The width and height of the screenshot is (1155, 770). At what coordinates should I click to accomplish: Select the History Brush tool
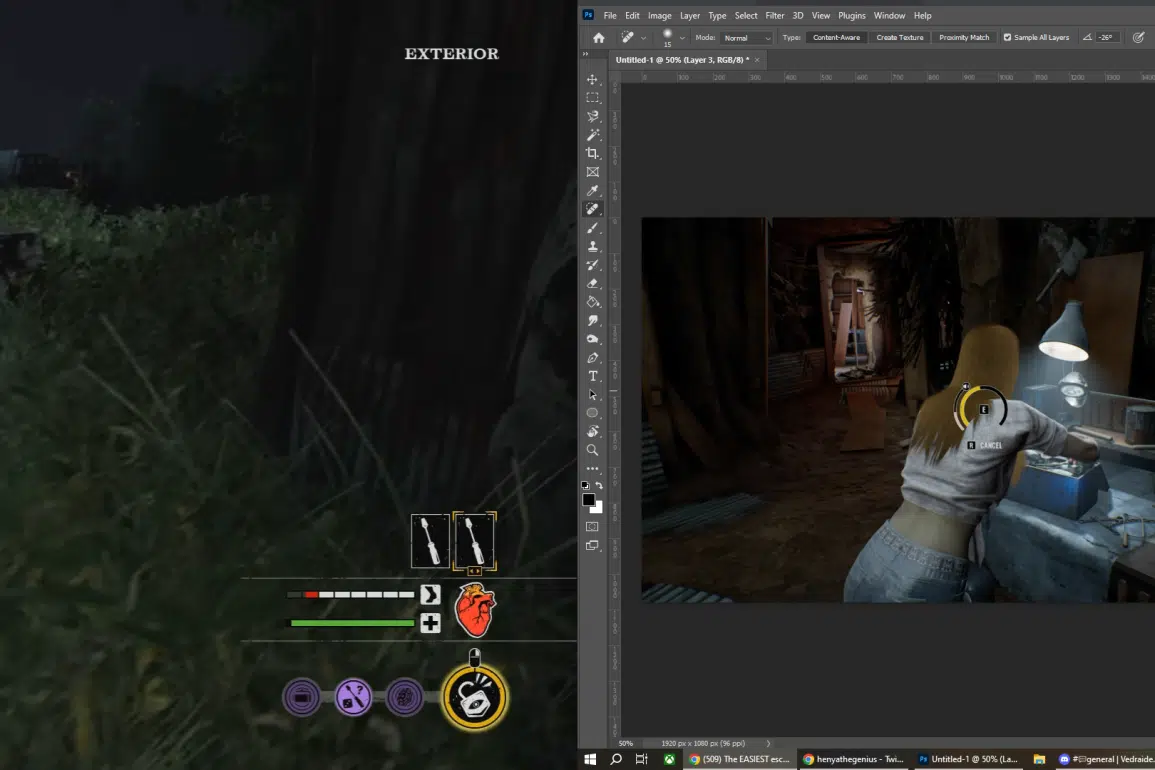[592, 265]
